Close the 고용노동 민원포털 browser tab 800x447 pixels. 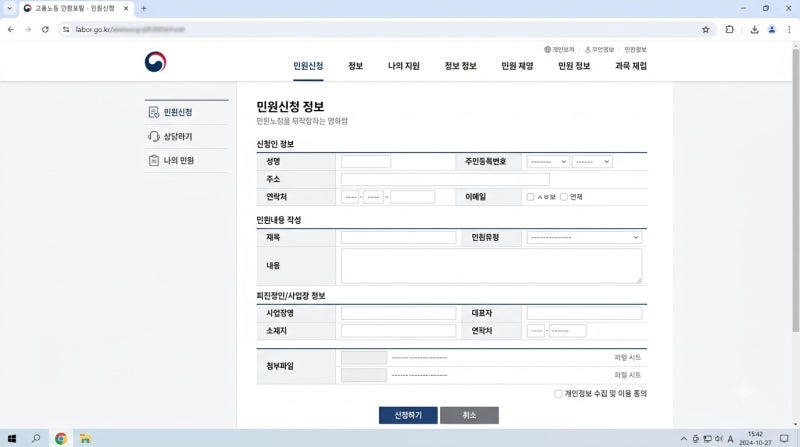(x=126, y=8)
